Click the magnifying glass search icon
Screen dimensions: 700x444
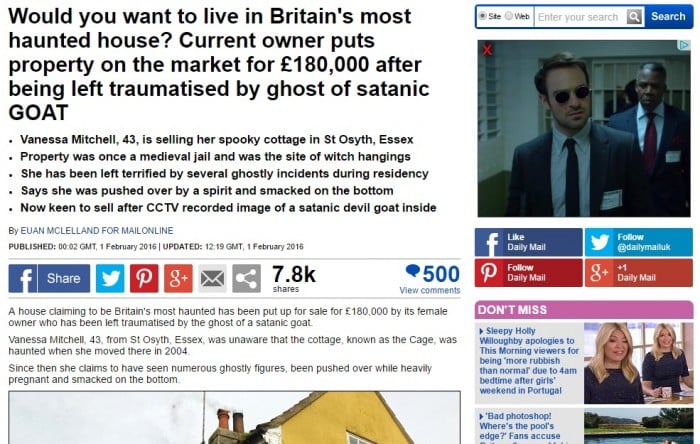634,17
